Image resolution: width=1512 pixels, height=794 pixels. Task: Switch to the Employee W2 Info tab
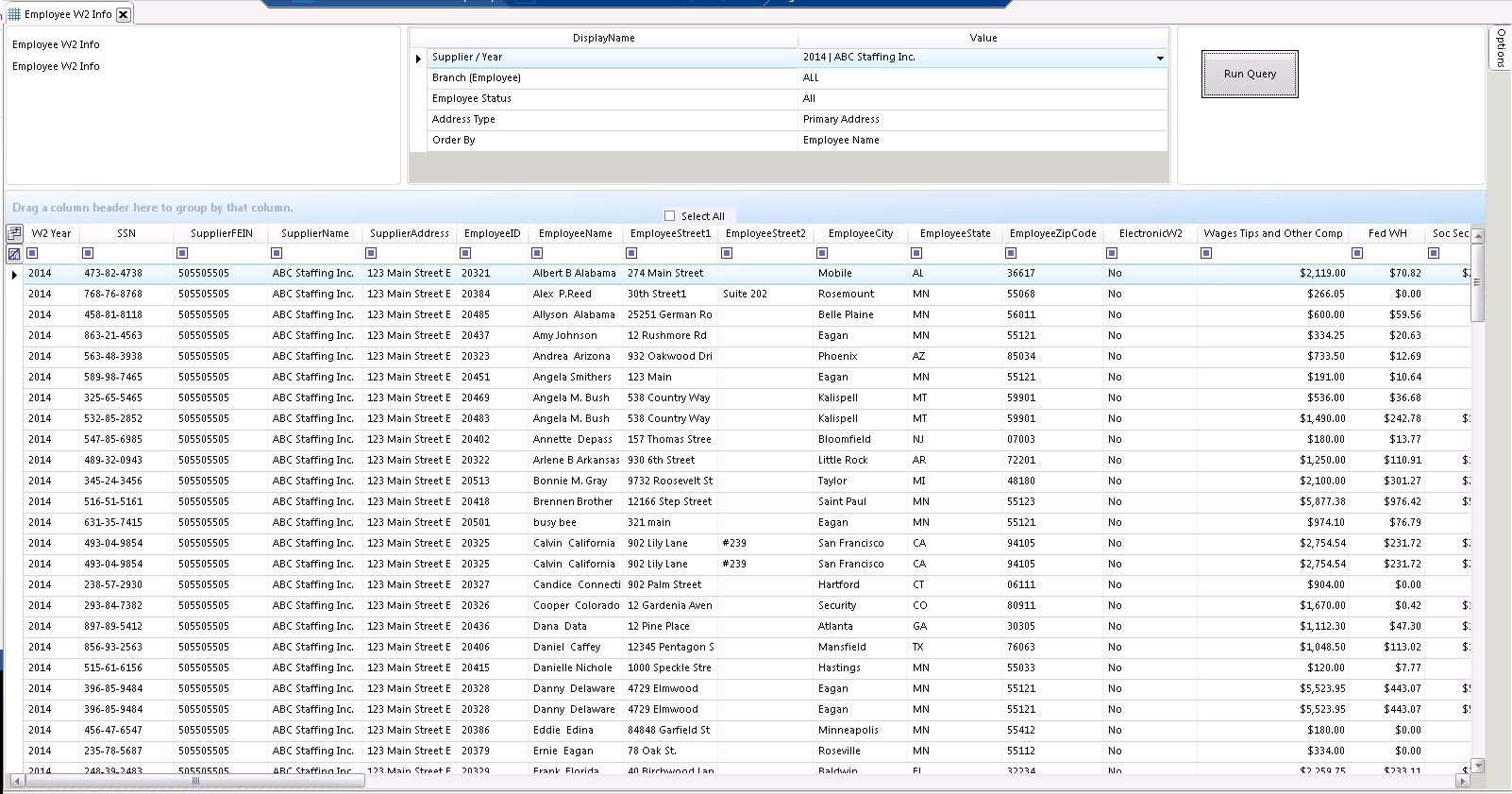pyautogui.click(x=68, y=14)
